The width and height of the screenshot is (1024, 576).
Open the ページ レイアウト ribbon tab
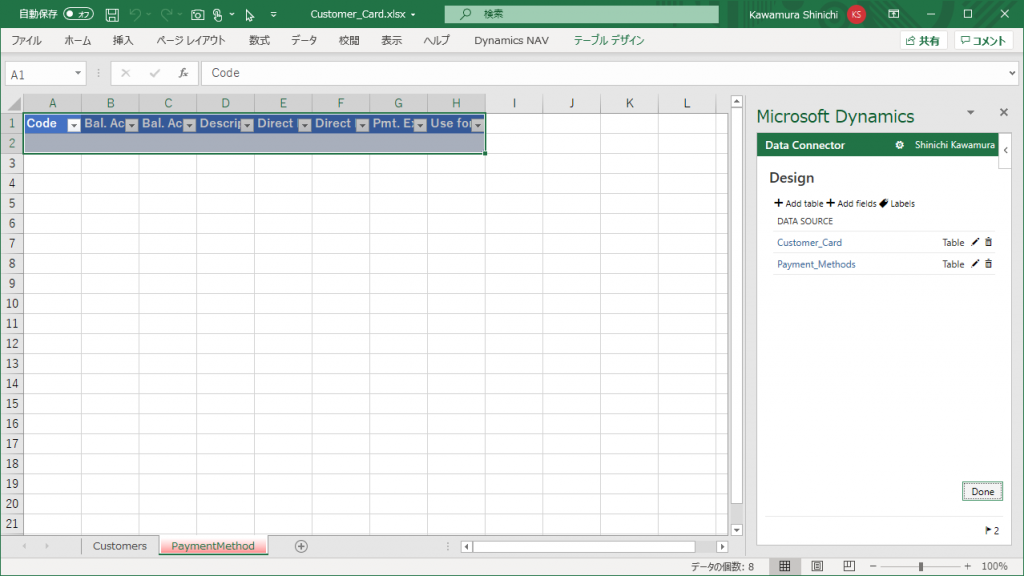coord(191,40)
